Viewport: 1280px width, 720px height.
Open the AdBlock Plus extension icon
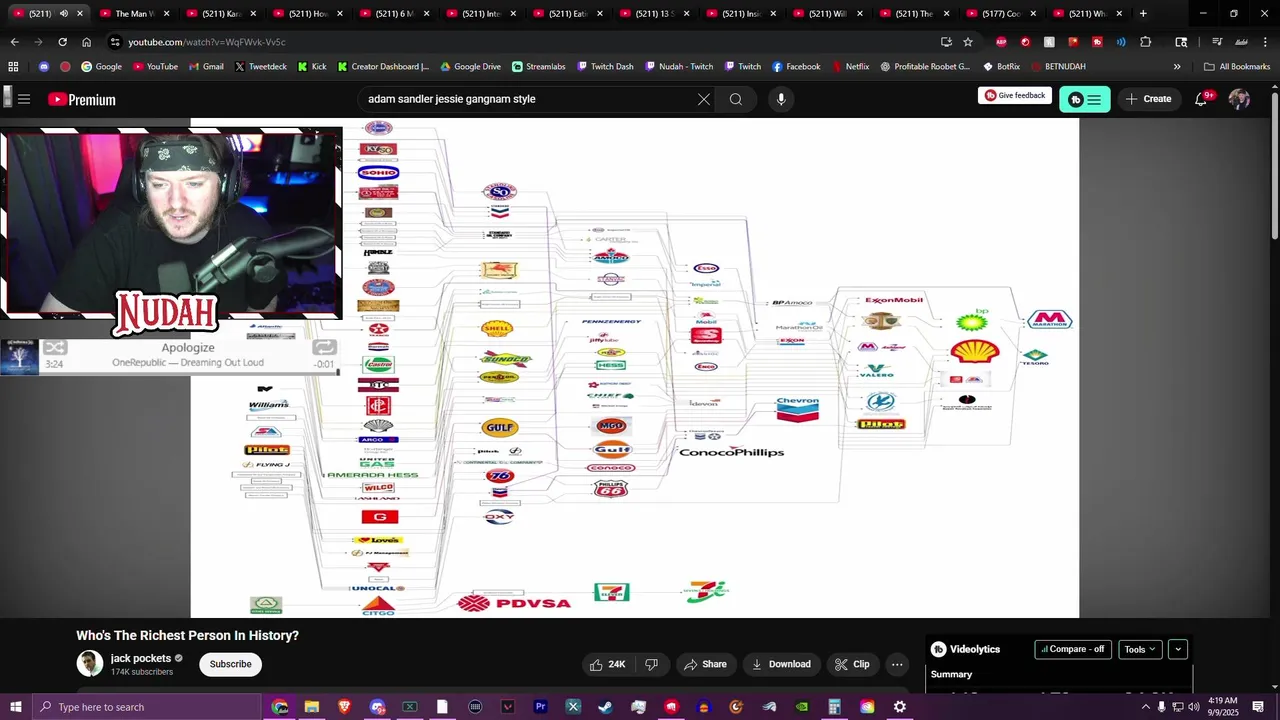point(1001,42)
